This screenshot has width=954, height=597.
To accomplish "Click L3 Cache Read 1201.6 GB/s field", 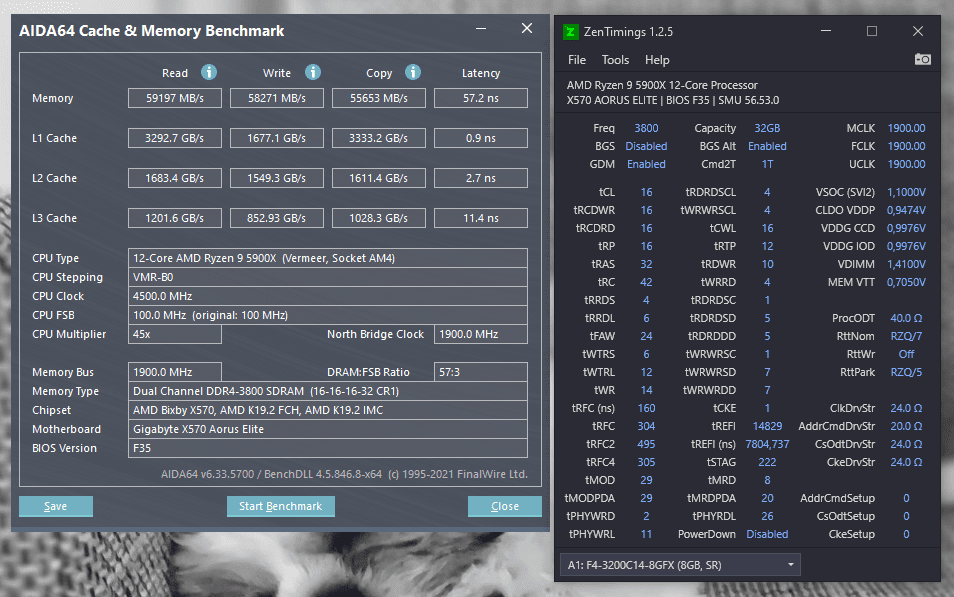I will point(175,218).
